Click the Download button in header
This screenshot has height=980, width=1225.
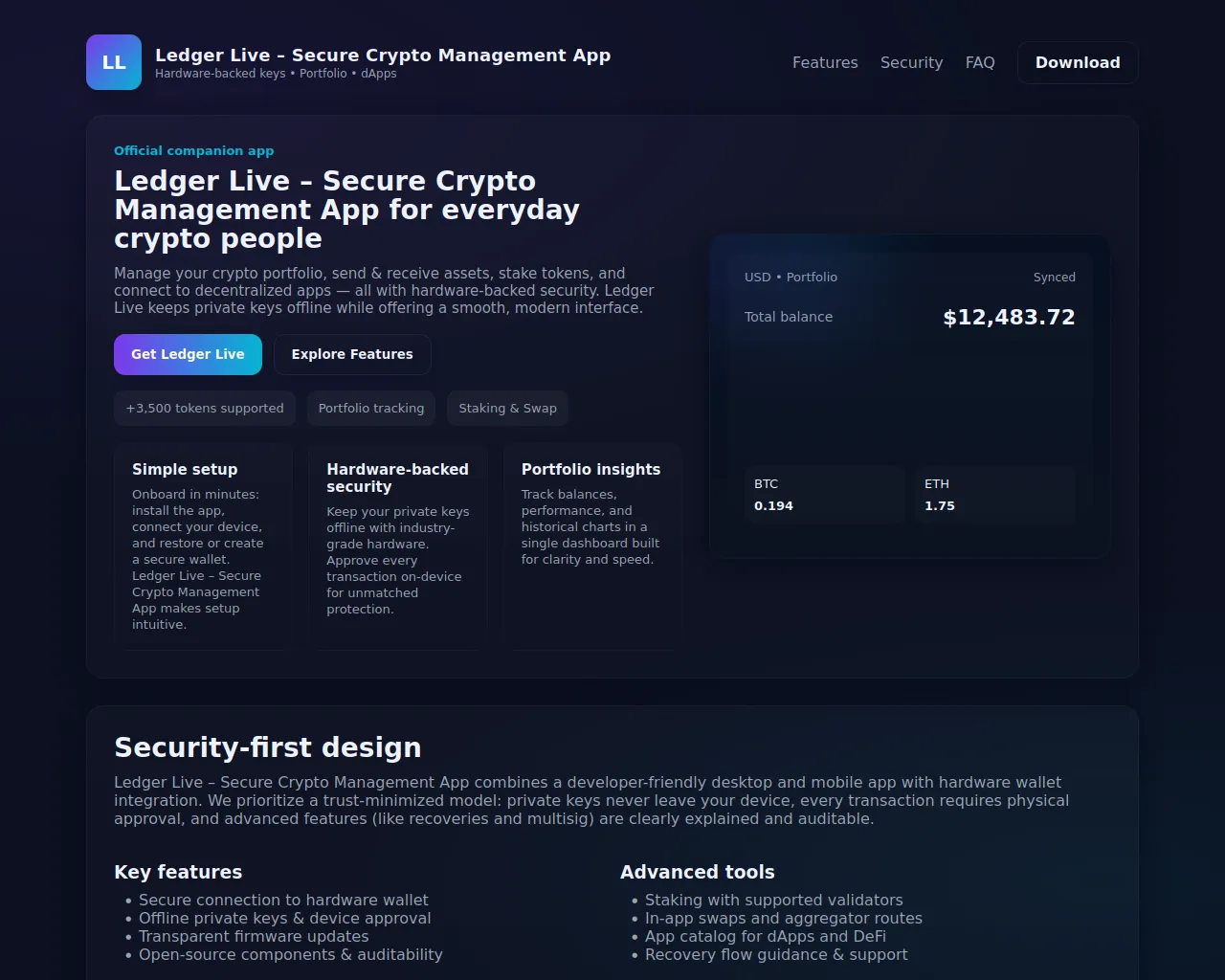[1078, 62]
